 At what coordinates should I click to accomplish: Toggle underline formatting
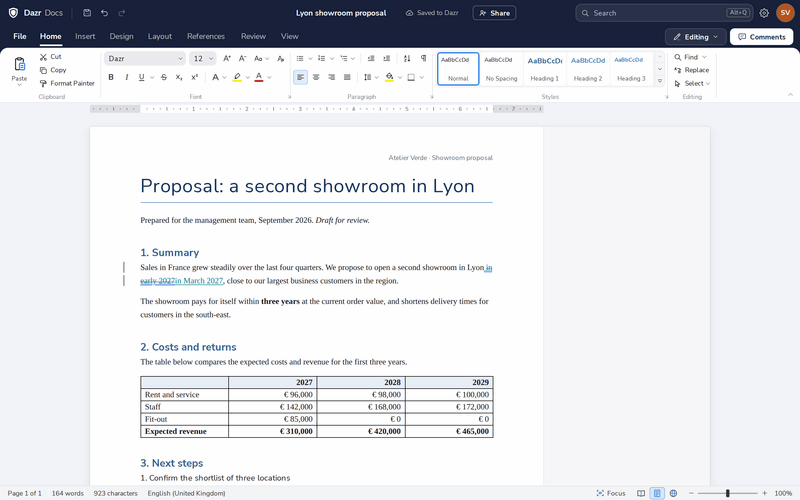pyautogui.click(x=141, y=77)
